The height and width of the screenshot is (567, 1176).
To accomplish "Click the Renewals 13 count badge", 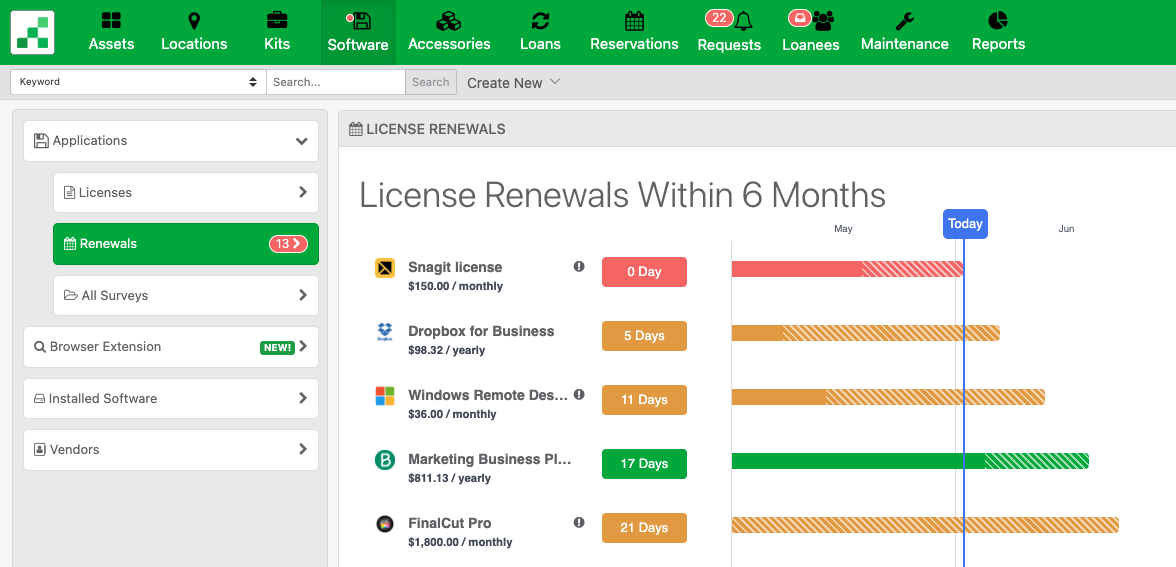I will (x=288, y=244).
